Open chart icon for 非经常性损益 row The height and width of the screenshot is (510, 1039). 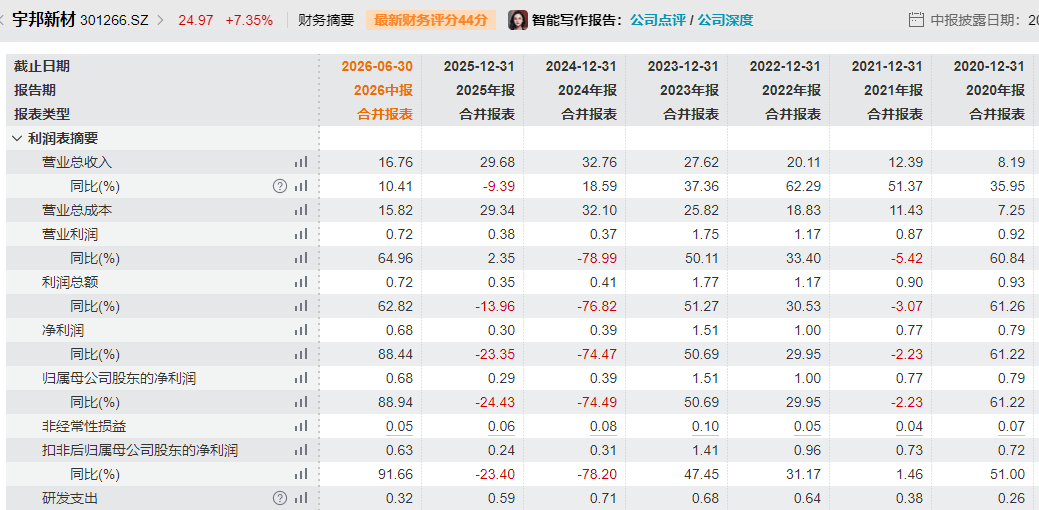tap(301, 426)
